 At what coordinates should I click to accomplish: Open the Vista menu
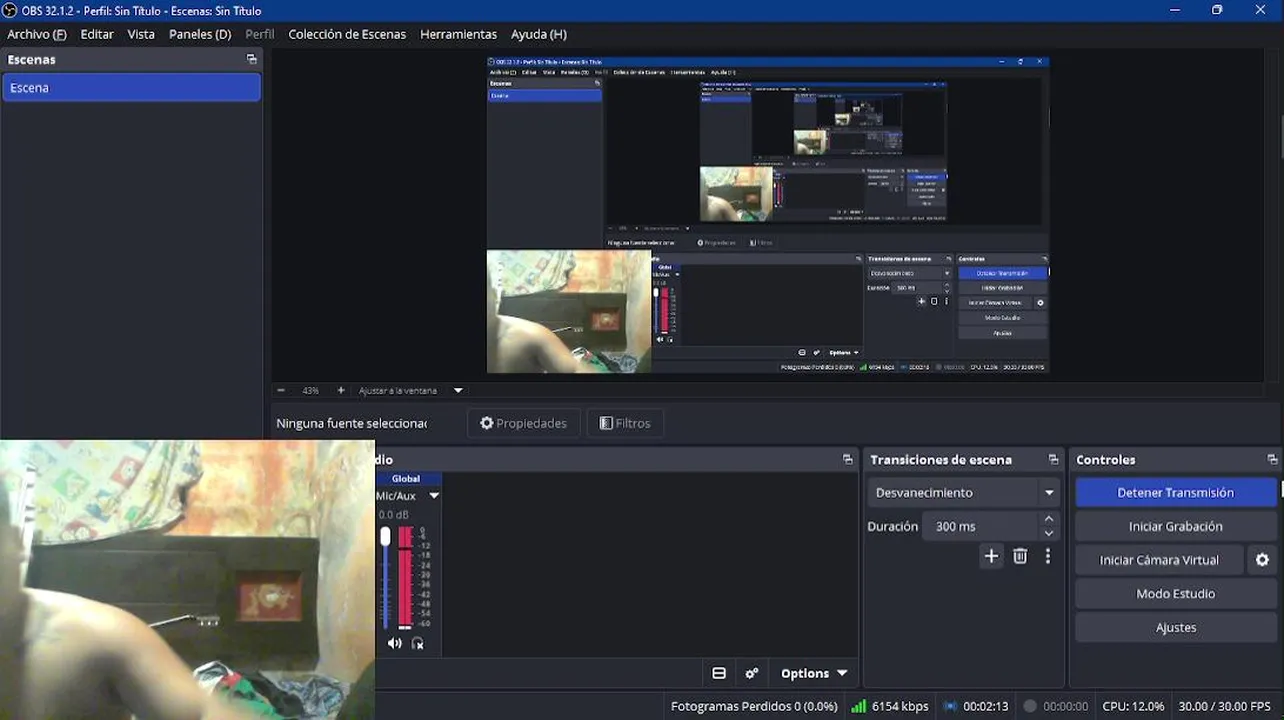tap(141, 34)
